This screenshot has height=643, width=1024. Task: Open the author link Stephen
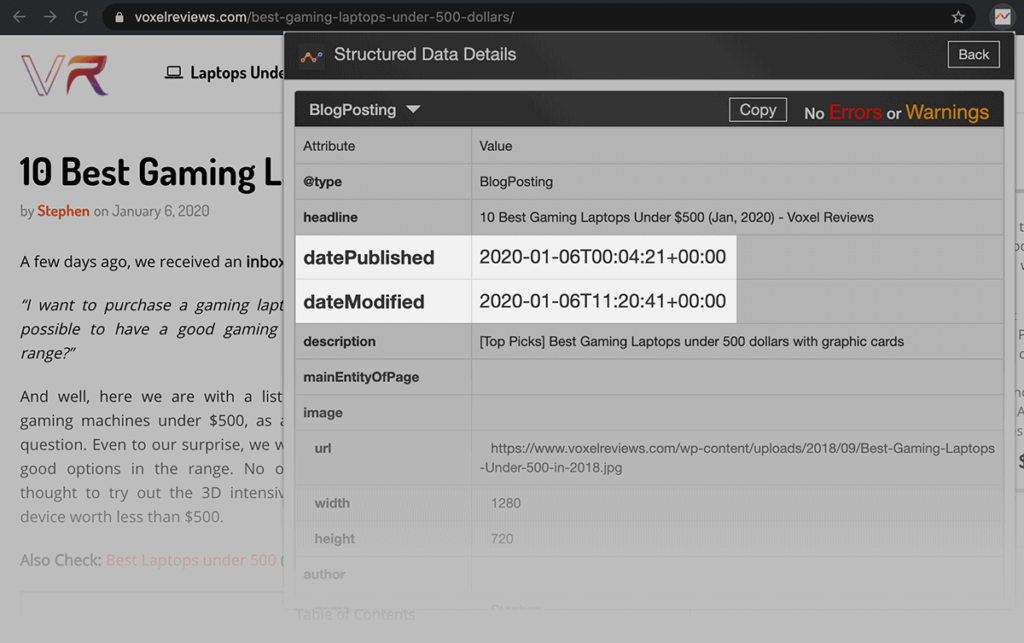coord(63,211)
